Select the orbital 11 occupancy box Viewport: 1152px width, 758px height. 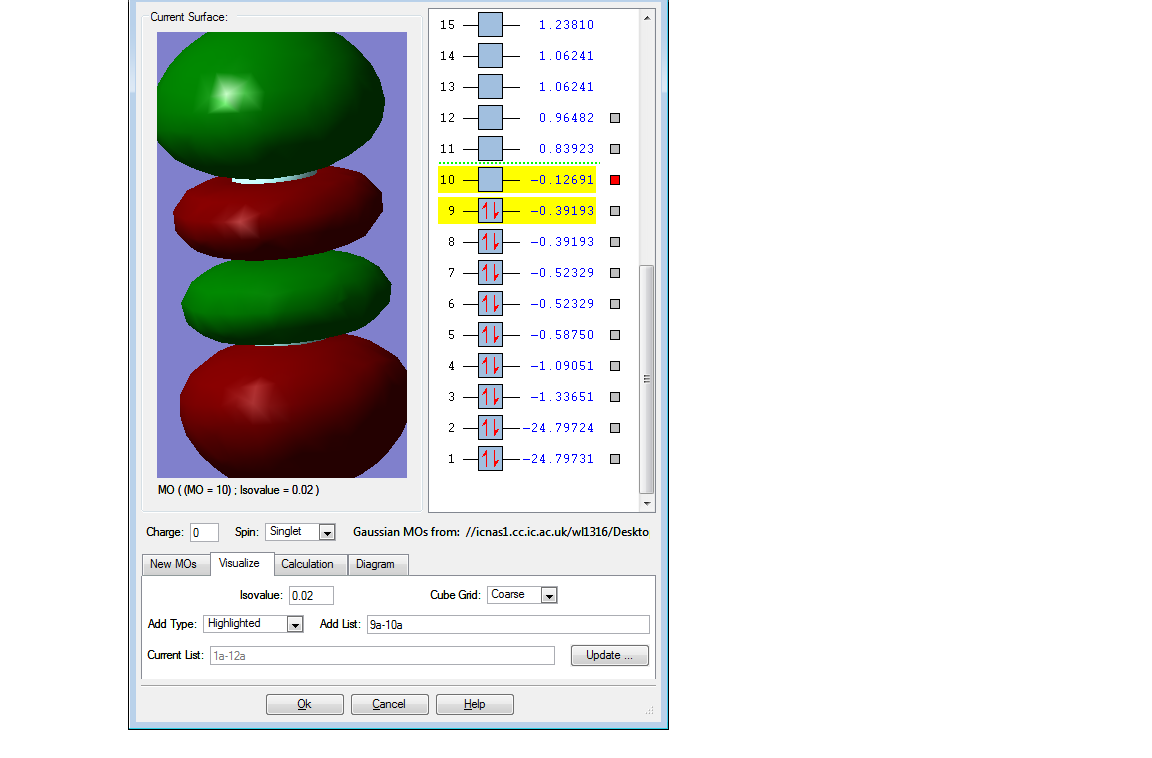click(x=490, y=148)
